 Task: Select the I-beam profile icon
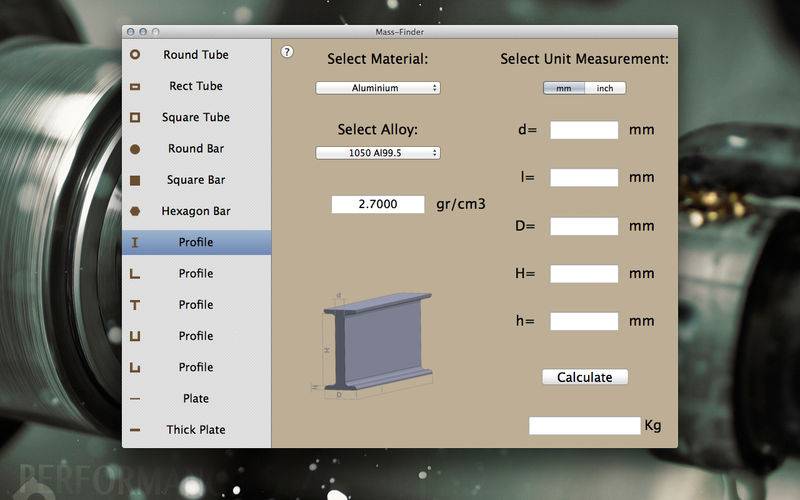[x=135, y=242]
